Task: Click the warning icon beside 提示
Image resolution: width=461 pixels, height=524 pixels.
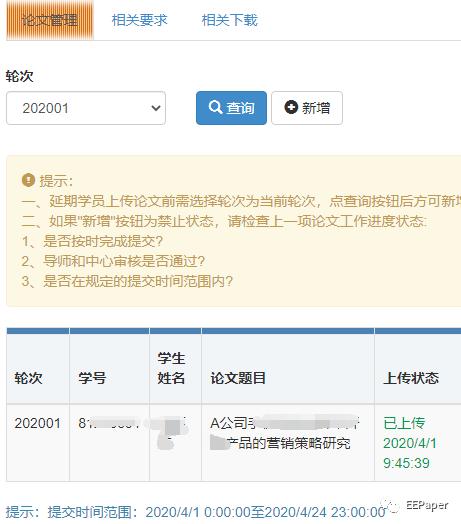Action: 28,180
